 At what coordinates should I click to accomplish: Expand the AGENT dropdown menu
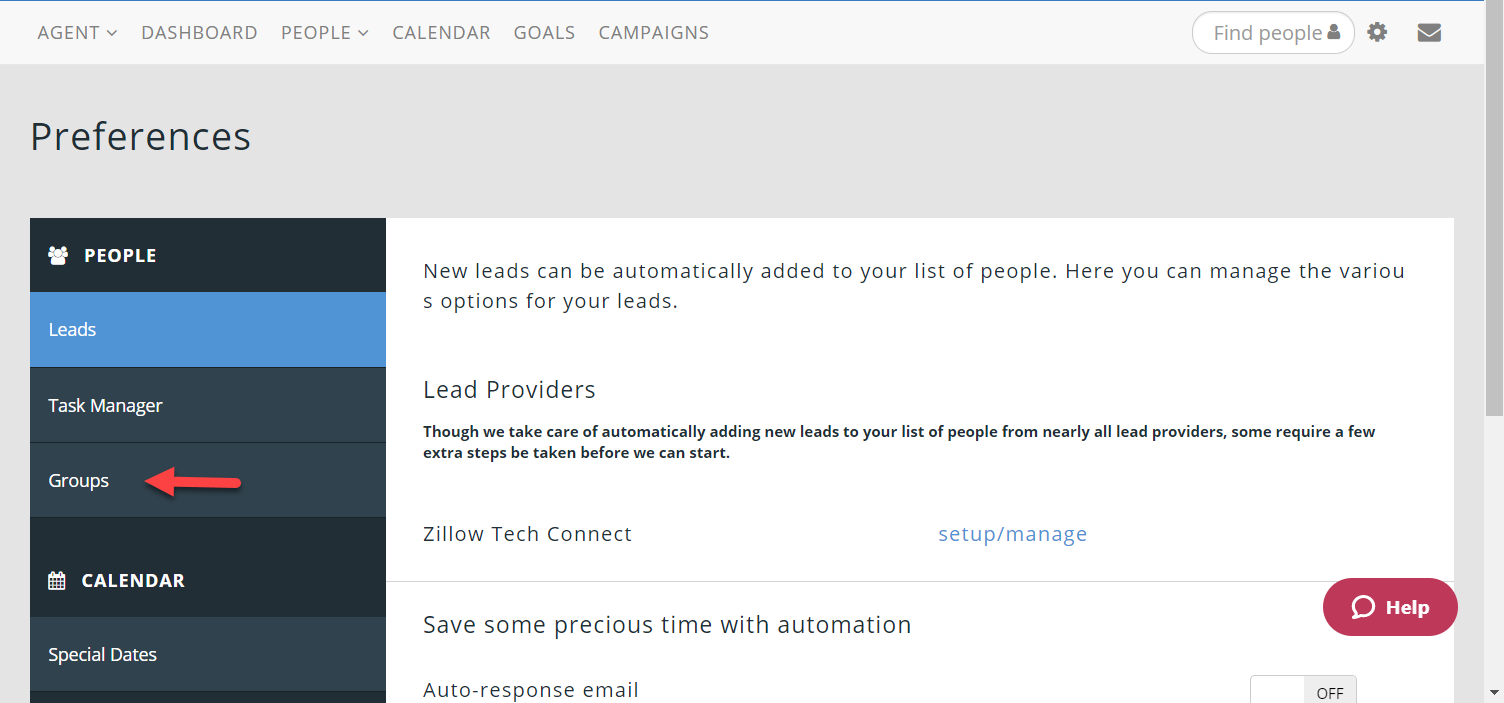tap(77, 33)
